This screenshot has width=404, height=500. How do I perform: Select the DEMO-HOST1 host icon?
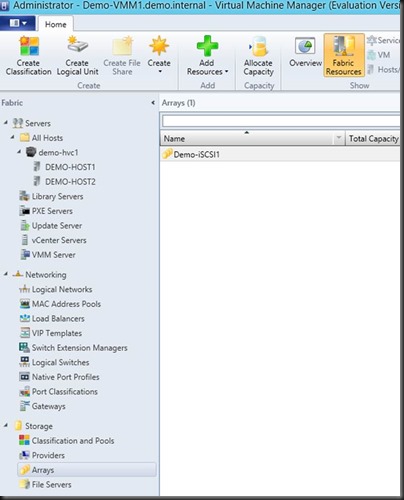(37, 167)
